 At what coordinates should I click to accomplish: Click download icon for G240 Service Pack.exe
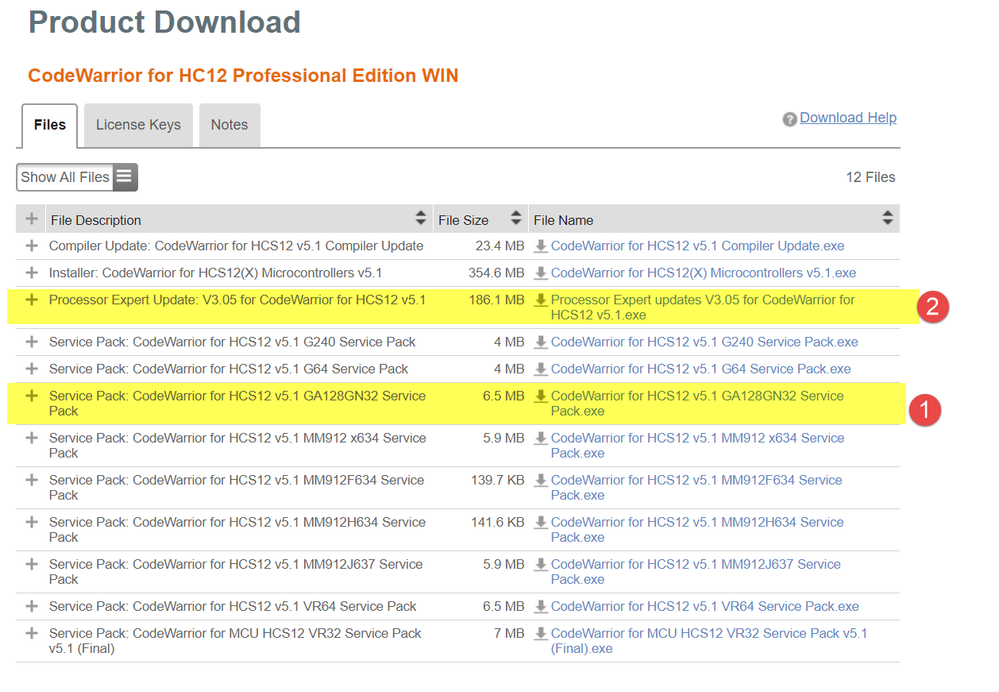coord(540,342)
